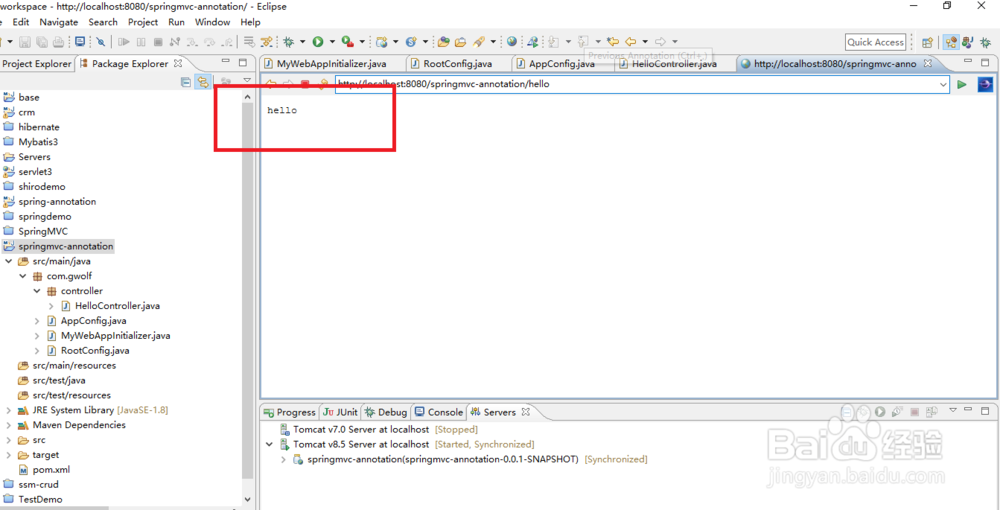Open the Help menu
Image resolution: width=1000 pixels, height=510 pixels.
[x=251, y=22]
